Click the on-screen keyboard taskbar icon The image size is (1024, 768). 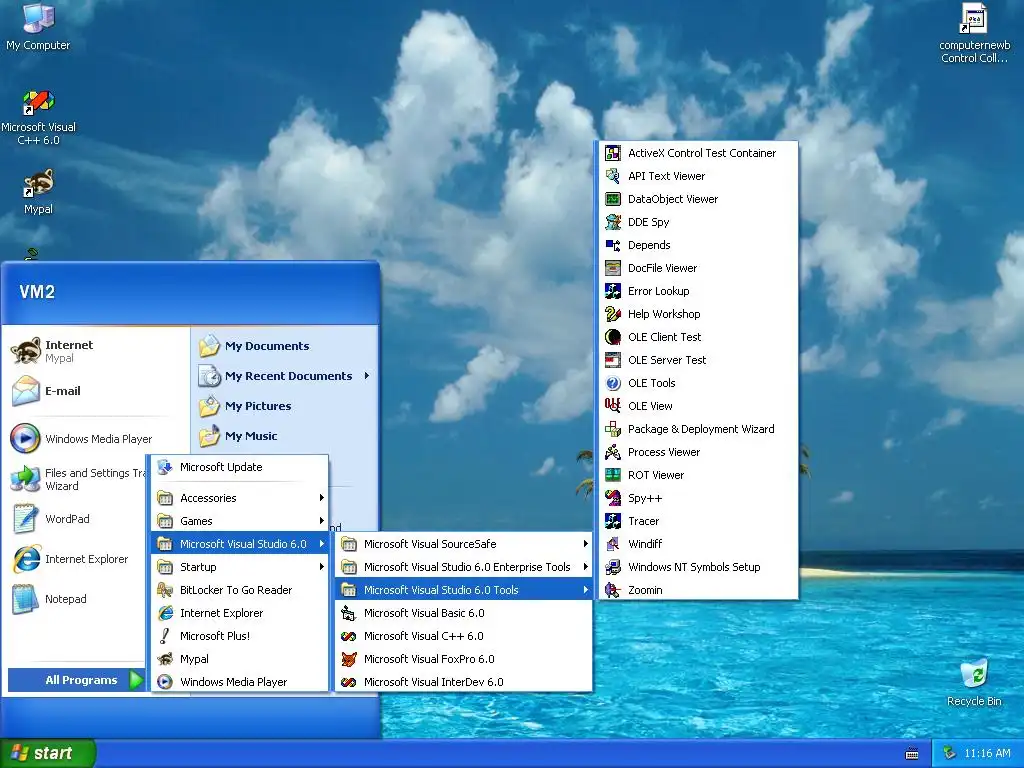[x=912, y=754]
